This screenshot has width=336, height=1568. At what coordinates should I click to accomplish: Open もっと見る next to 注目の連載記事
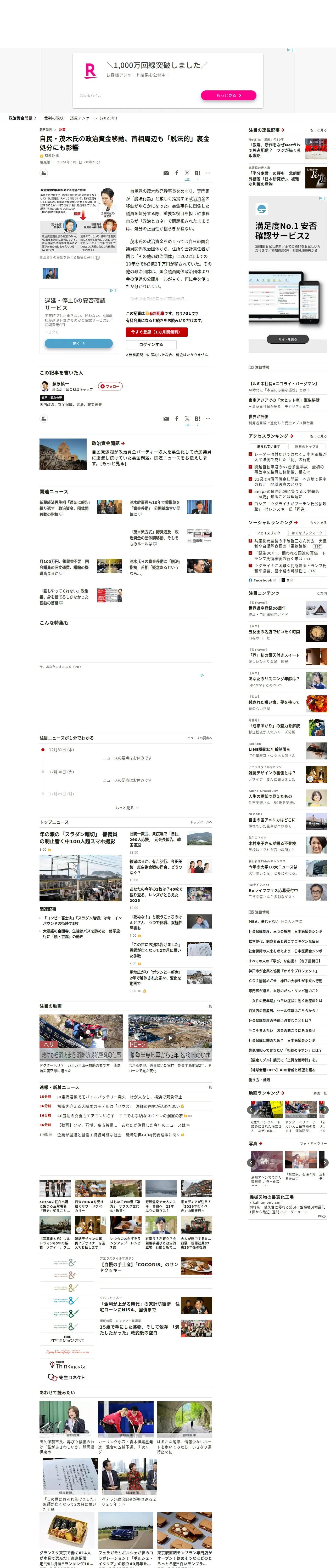(x=318, y=130)
